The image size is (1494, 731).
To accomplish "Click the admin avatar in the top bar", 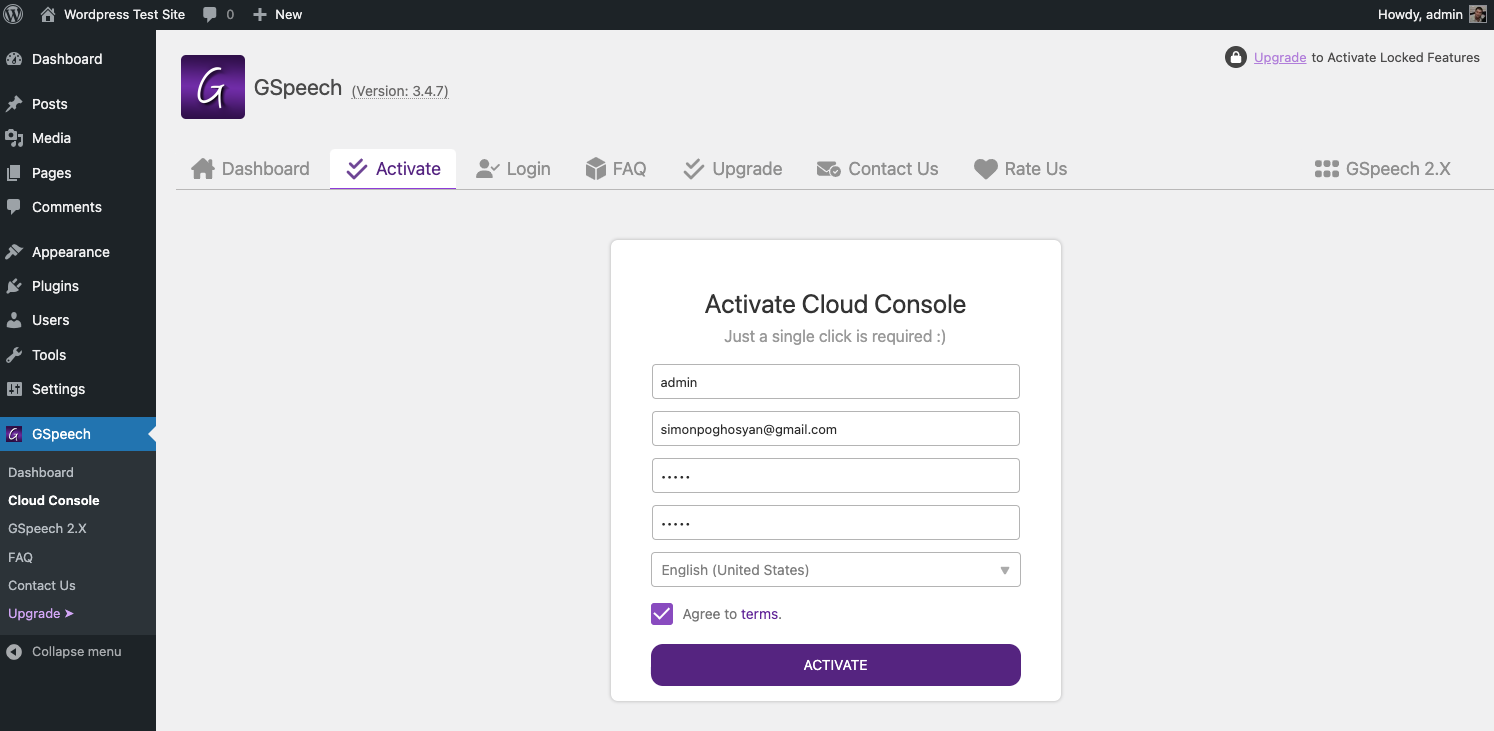I will point(1477,14).
